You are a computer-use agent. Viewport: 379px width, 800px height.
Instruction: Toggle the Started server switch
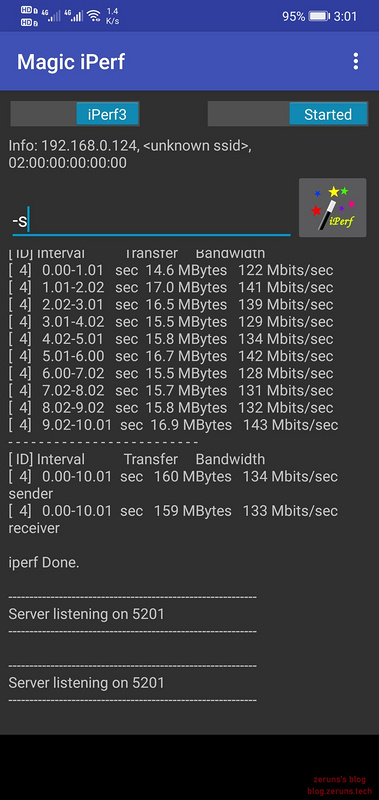[288, 114]
